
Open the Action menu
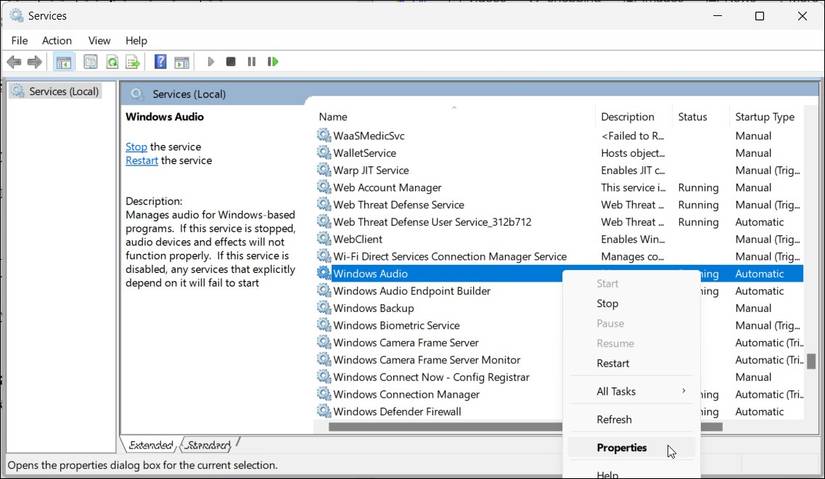57,41
